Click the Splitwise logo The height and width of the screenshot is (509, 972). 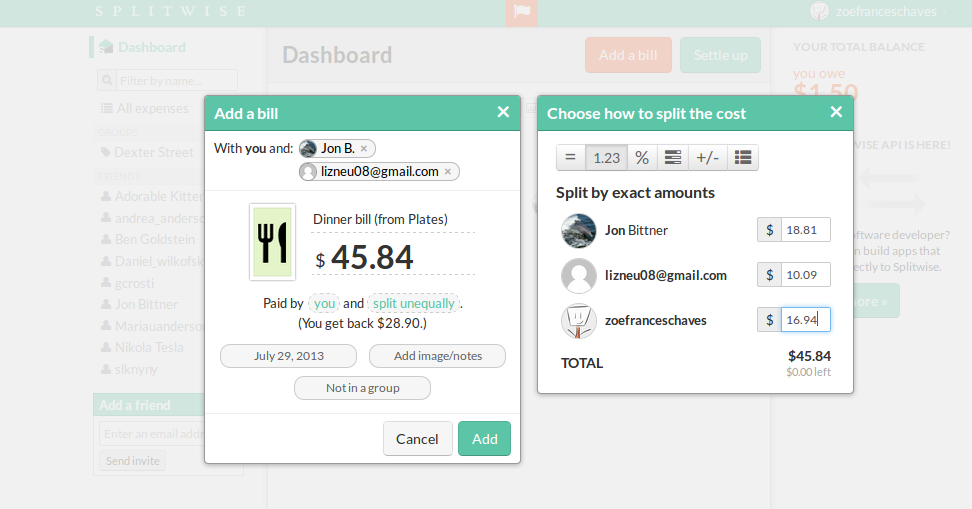click(170, 11)
